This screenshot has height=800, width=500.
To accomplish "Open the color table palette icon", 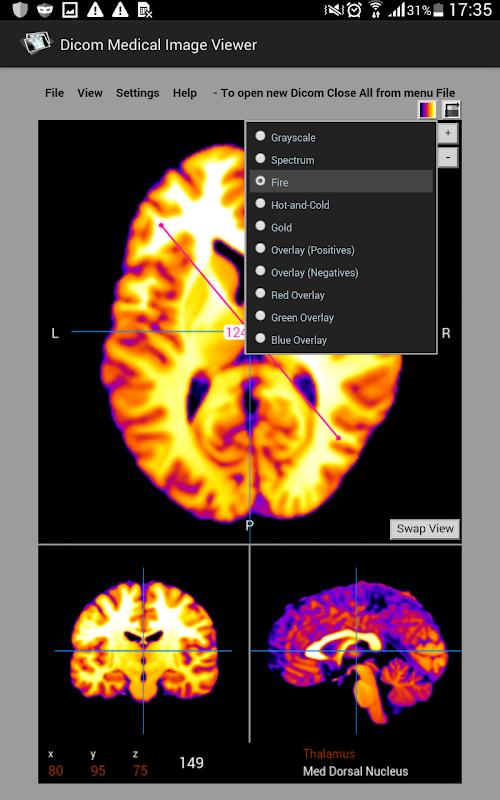I will (427, 110).
